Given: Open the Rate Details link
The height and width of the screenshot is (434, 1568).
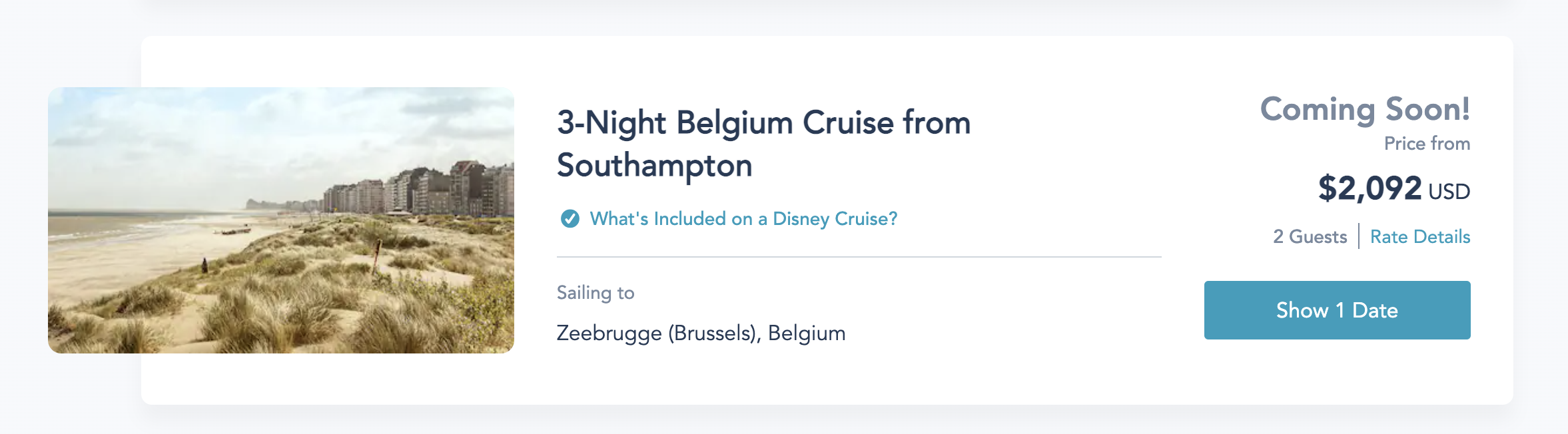Looking at the screenshot, I should [x=1419, y=237].
